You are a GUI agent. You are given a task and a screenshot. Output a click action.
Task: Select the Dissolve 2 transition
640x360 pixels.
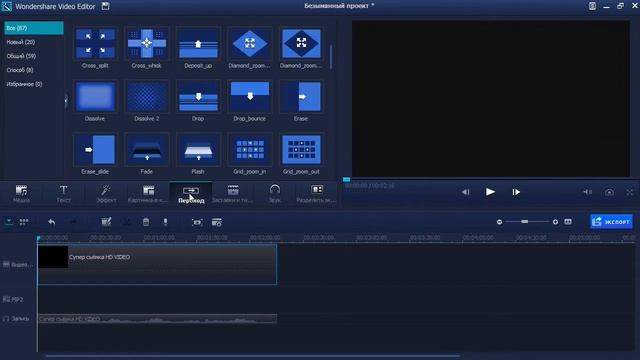[x=147, y=96]
